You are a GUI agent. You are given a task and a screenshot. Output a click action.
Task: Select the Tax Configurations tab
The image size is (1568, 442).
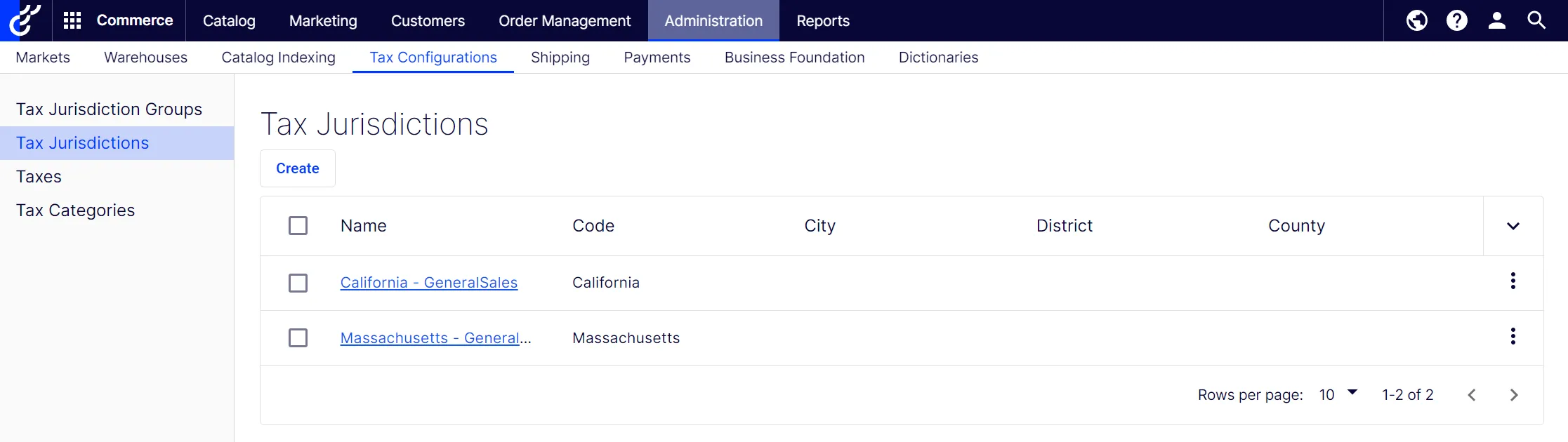[433, 58]
